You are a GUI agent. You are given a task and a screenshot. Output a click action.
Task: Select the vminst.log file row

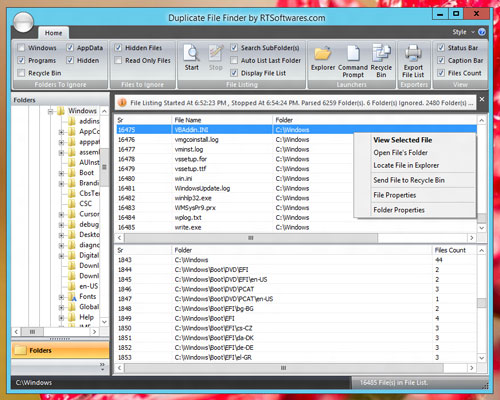(296, 149)
